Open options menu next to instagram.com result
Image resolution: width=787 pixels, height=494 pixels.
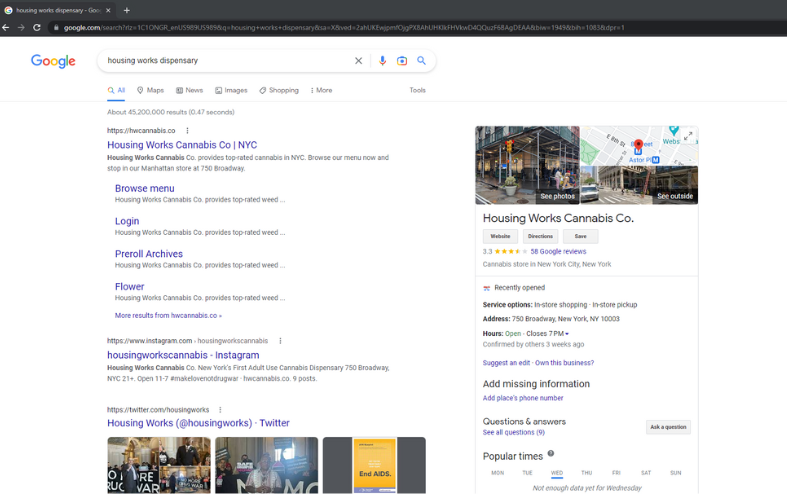point(280,341)
